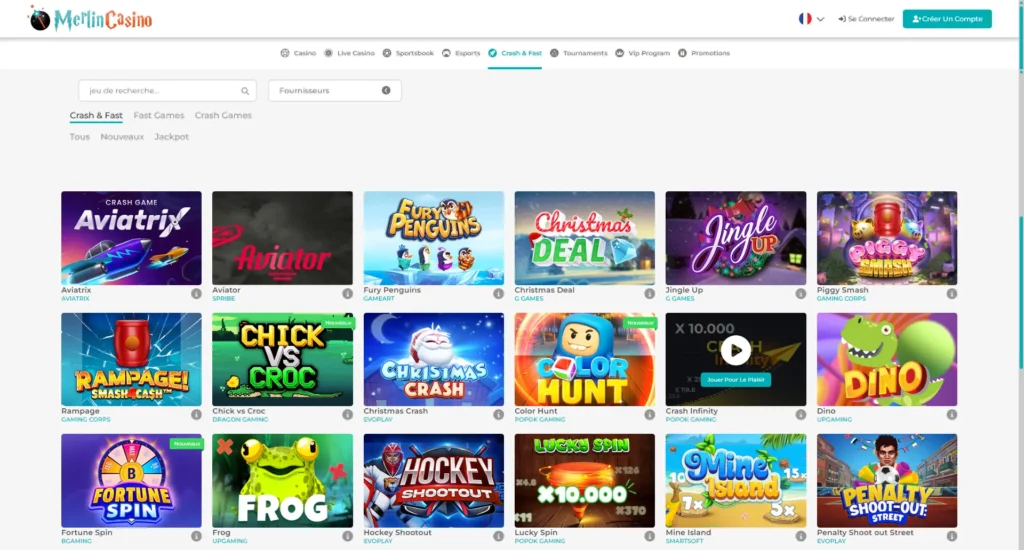Screen dimensions: 1024x550
Task: Show Christmas Crash info icon
Action: [498, 415]
